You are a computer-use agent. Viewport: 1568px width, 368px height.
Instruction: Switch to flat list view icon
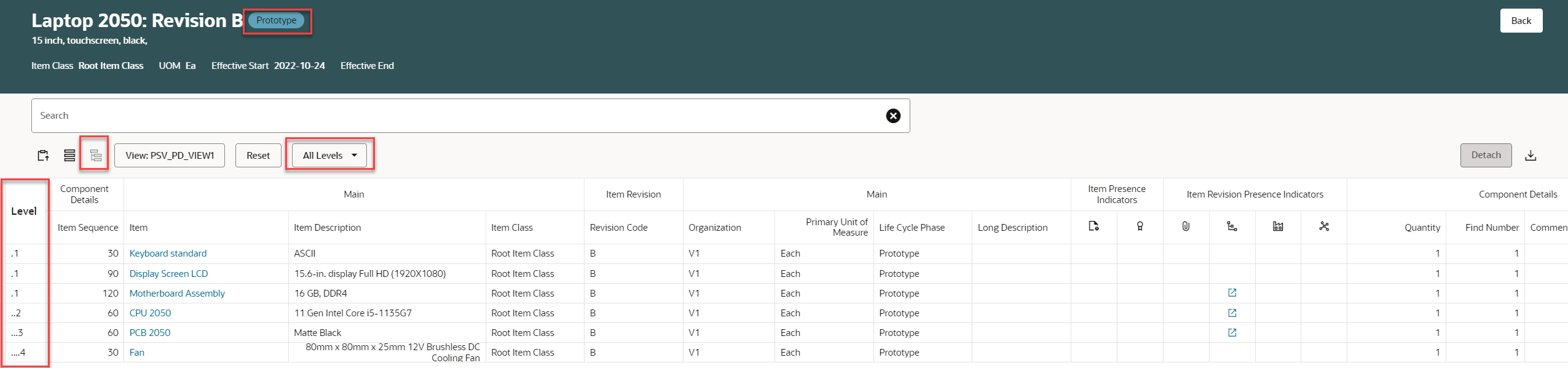pyautogui.click(x=69, y=155)
